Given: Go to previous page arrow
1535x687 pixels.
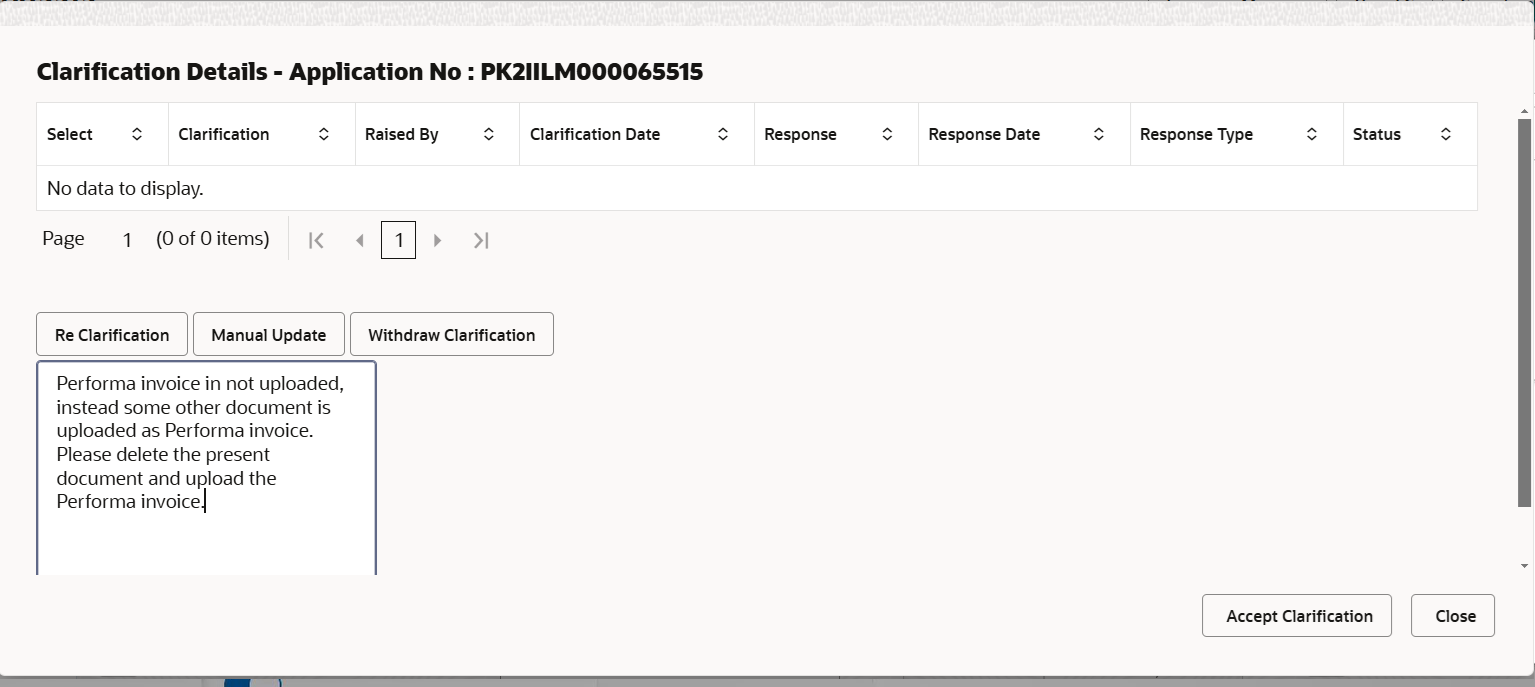Looking at the screenshot, I should point(359,240).
